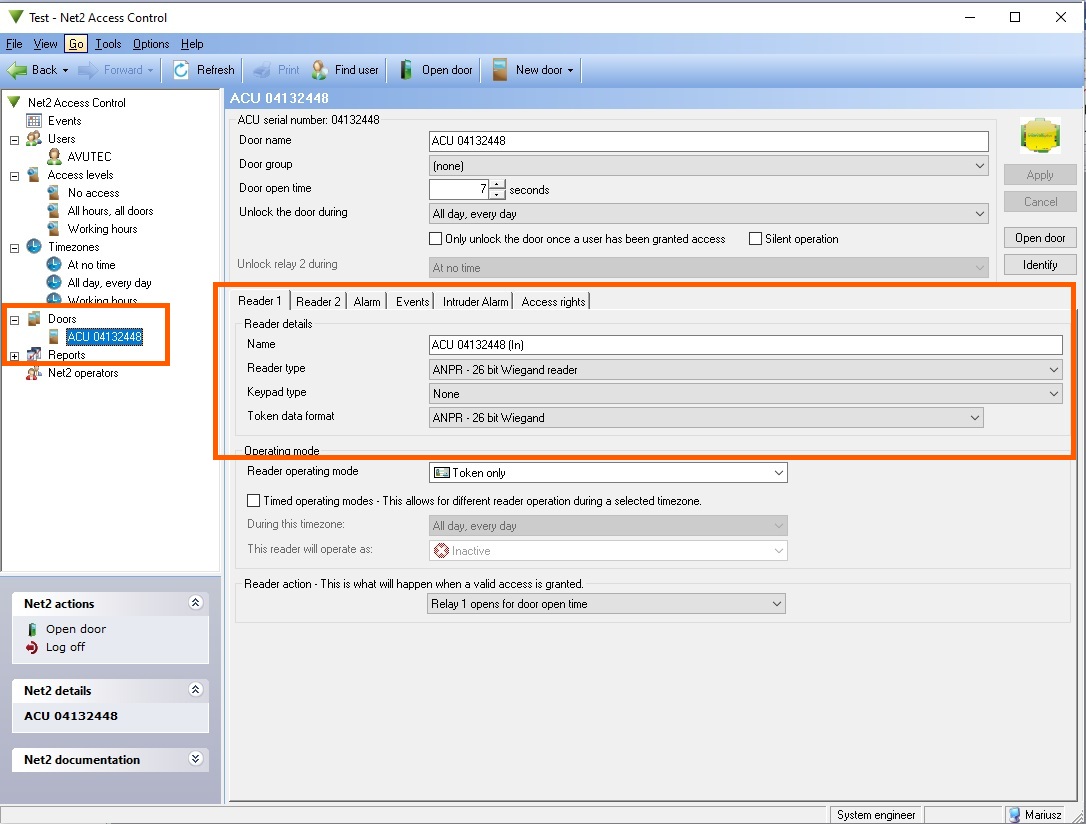Click the Door name input field
Viewport: 1086px width, 824px height.
709,141
